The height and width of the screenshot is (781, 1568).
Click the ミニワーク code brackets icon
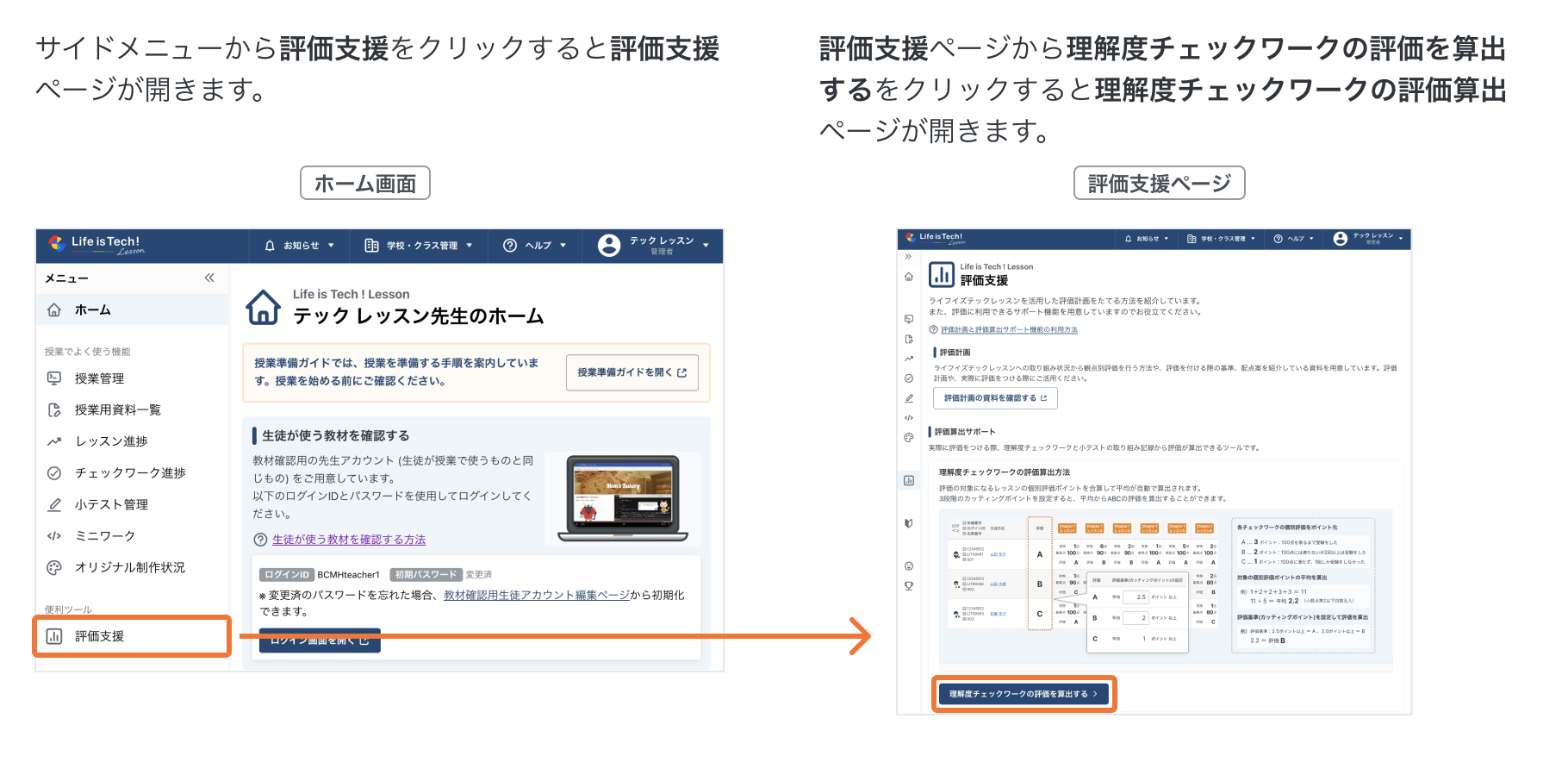coord(54,536)
